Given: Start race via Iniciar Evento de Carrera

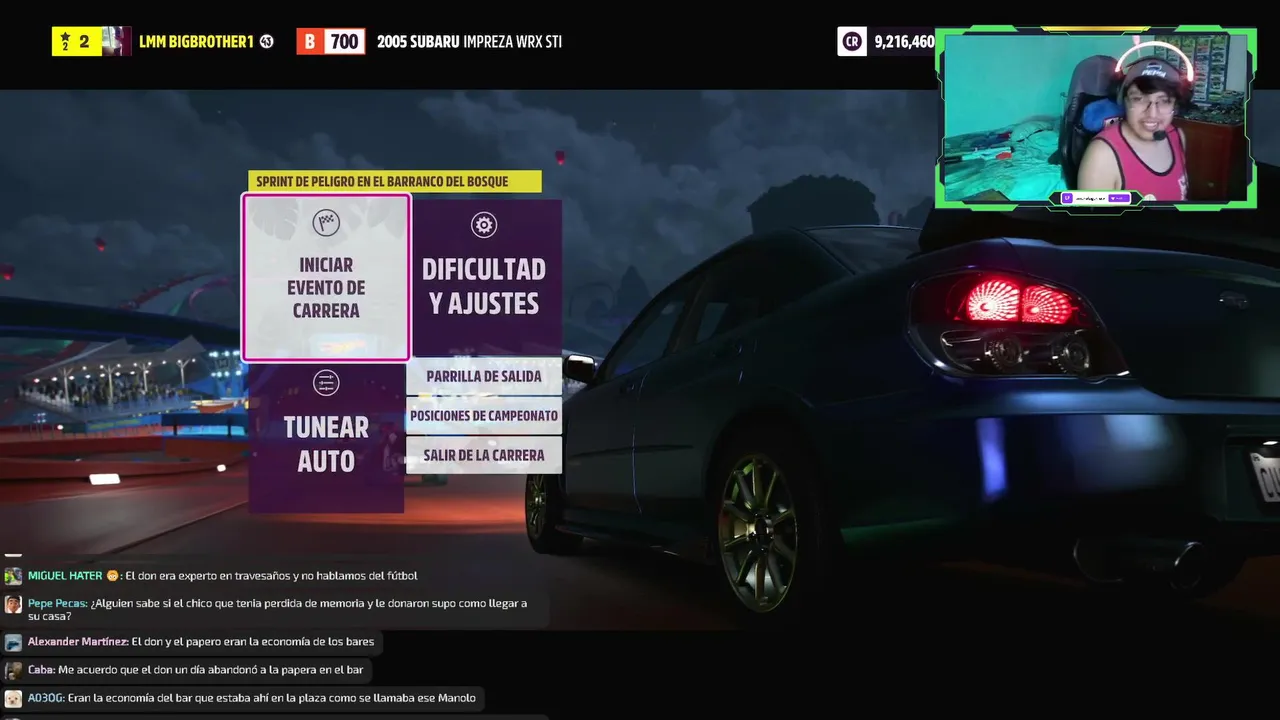Looking at the screenshot, I should tap(326, 277).
